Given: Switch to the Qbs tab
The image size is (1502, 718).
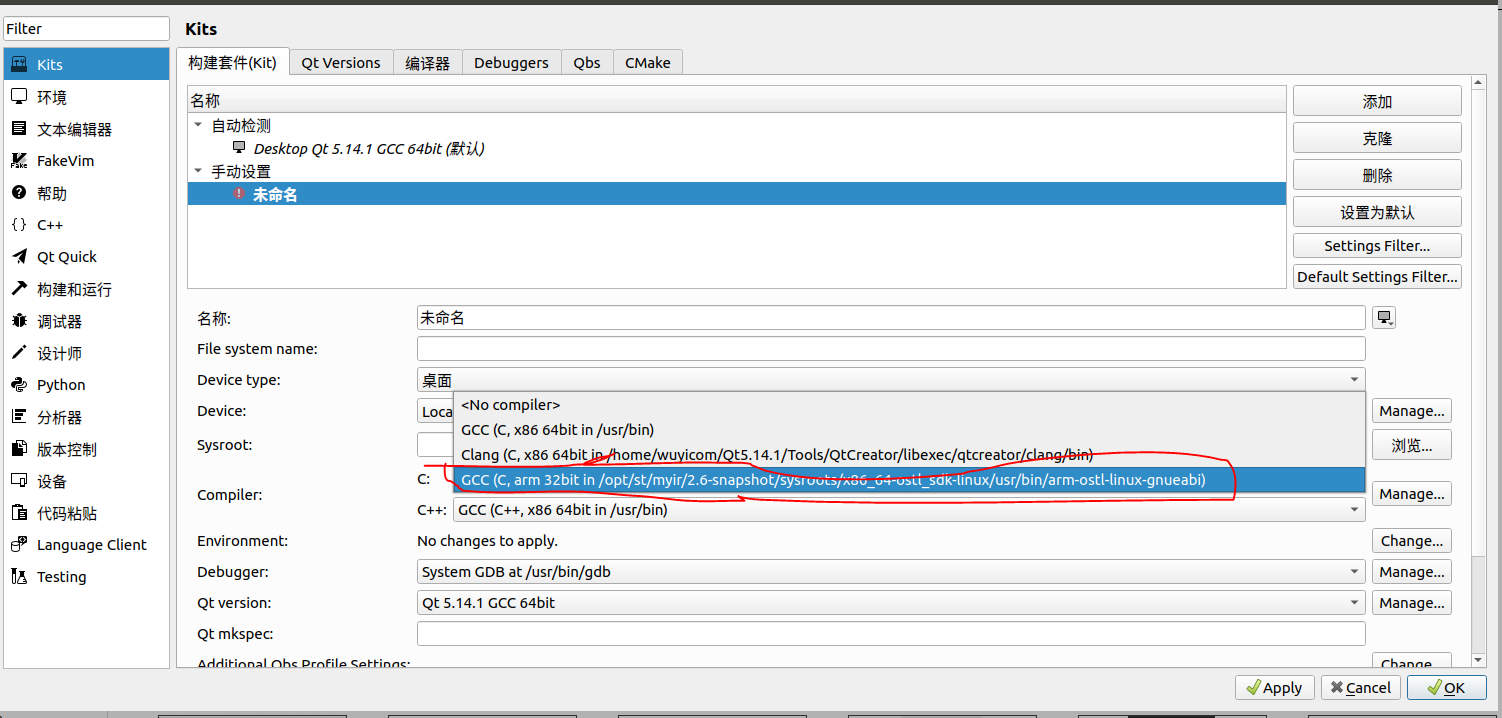Looking at the screenshot, I should (x=587, y=62).
